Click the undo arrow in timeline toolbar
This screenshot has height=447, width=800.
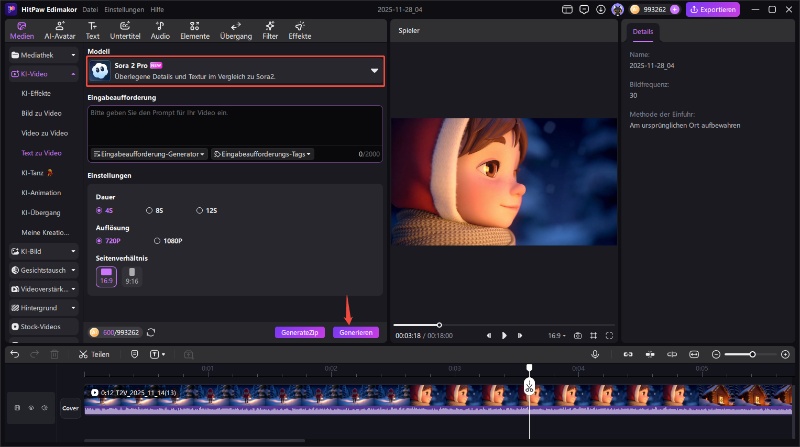click(x=14, y=354)
